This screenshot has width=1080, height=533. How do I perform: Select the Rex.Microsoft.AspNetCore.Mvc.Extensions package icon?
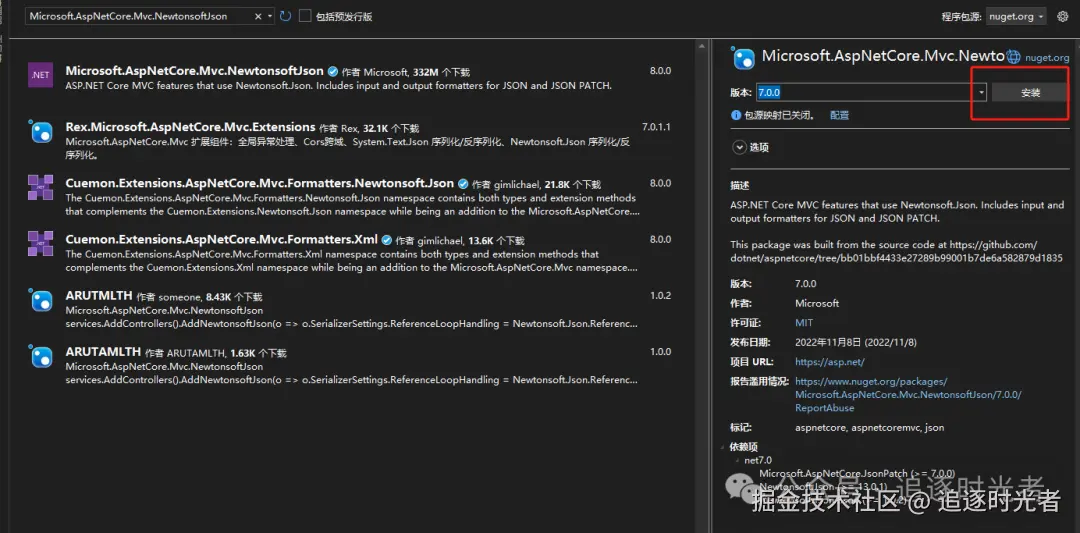pyautogui.click(x=41, y=131)
